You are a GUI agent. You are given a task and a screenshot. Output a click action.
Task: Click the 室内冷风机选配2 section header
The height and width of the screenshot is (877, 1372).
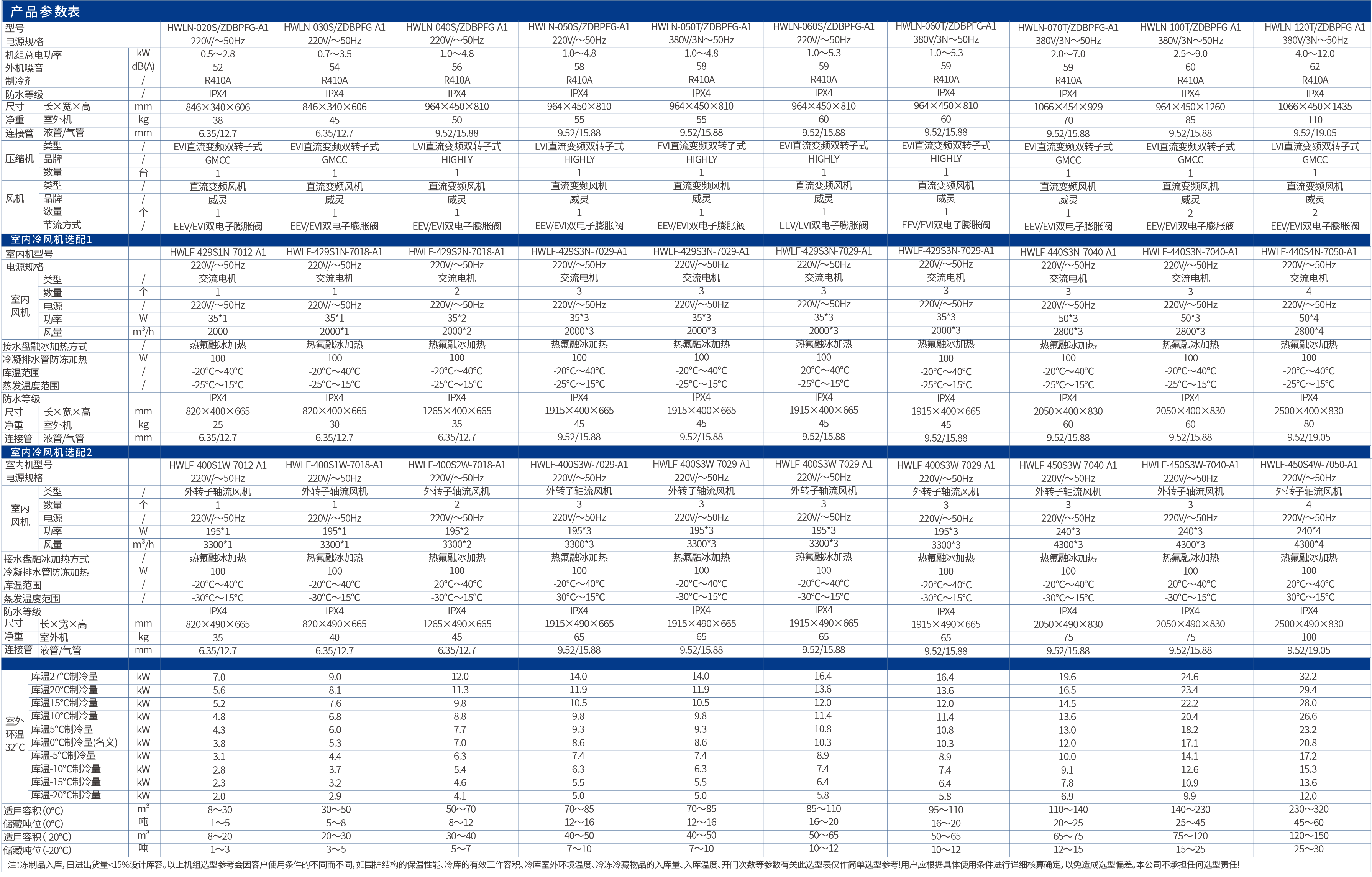(x=51, y=452)
